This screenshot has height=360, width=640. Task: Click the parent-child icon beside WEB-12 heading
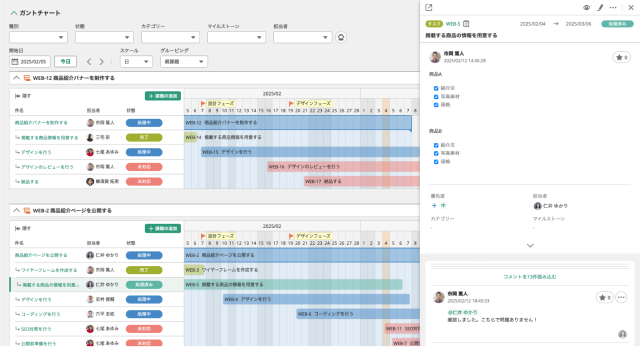27,78
